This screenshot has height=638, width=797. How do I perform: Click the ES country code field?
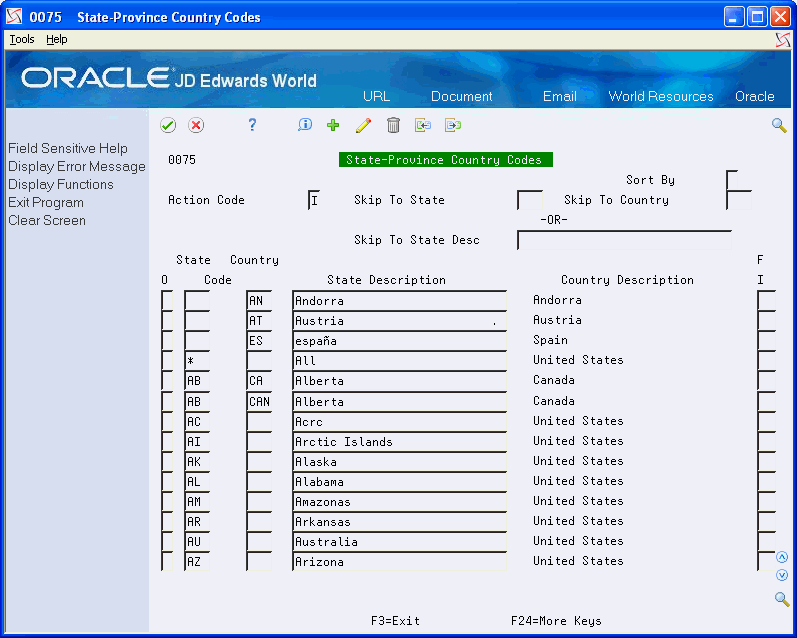tap(259, 341)
